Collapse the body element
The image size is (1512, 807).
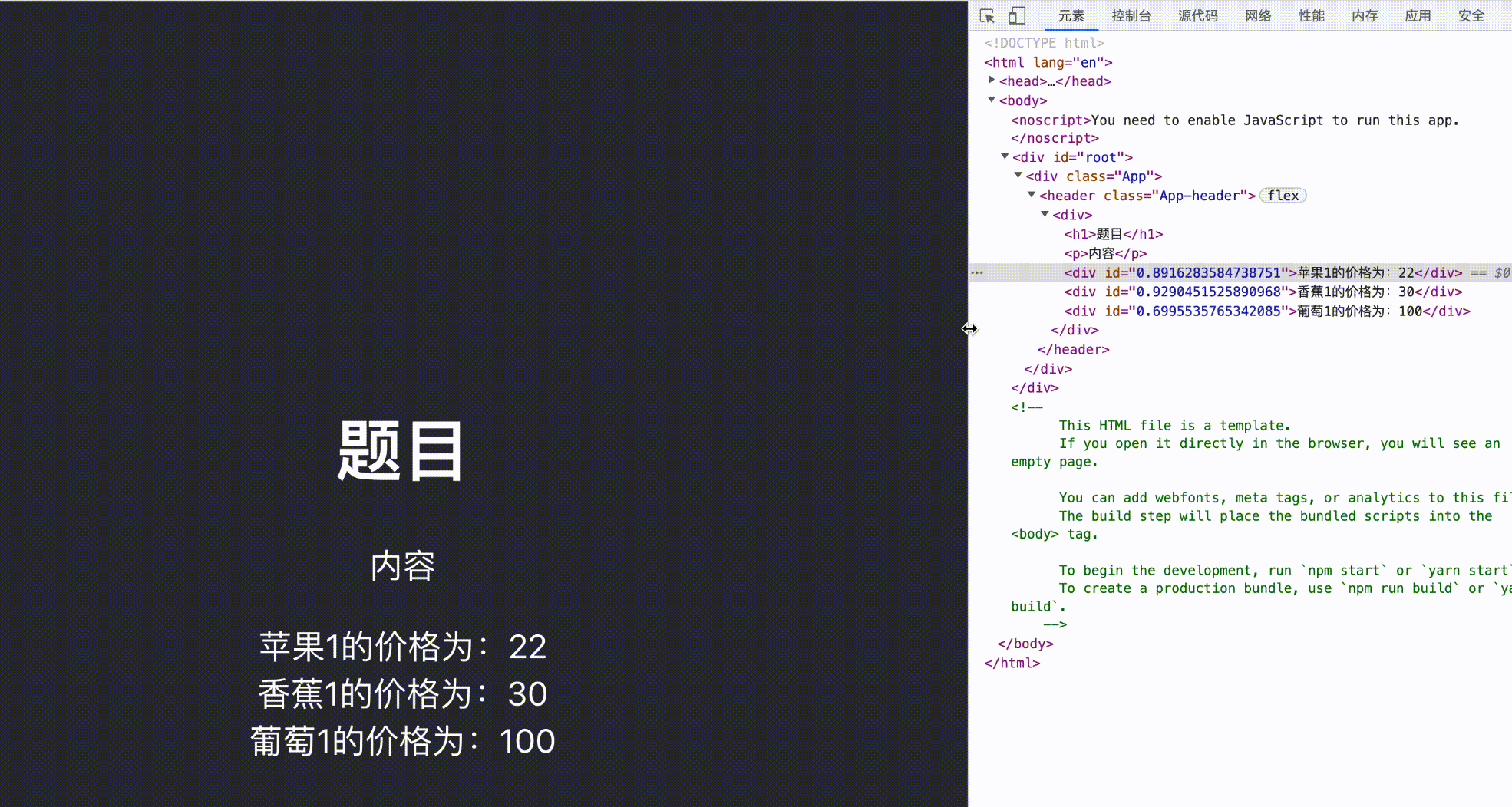(991, 100)
